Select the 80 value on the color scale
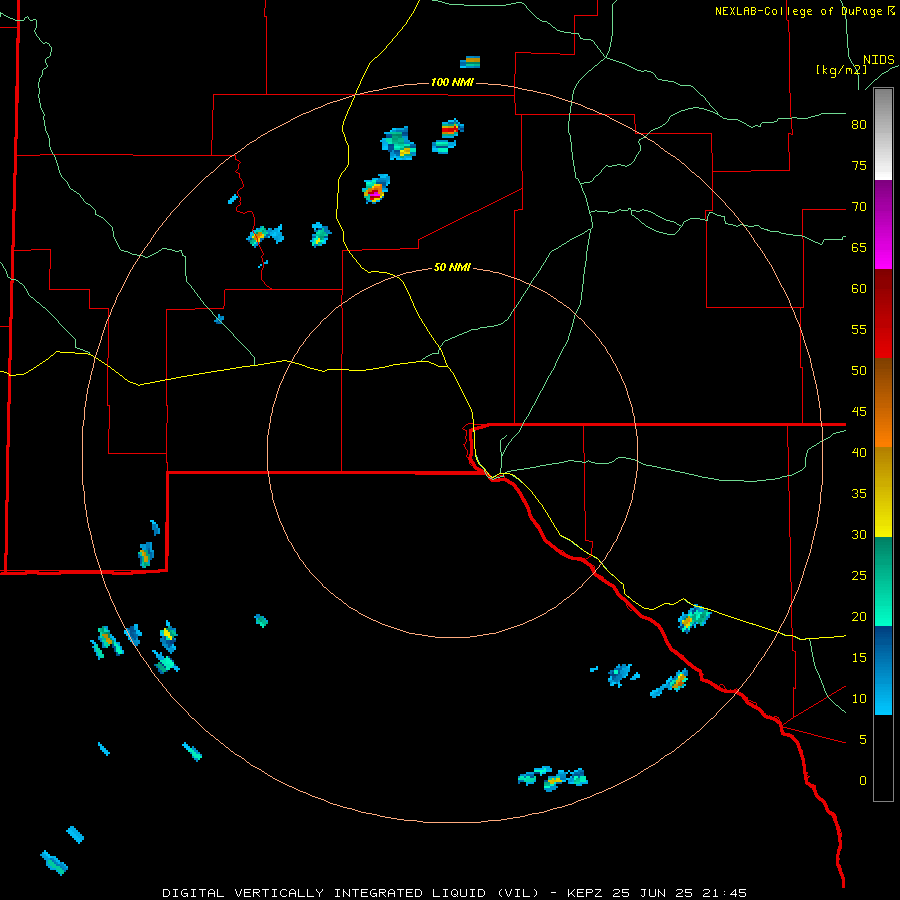This screenshot has width=900, height=900. tap(859, 125)
